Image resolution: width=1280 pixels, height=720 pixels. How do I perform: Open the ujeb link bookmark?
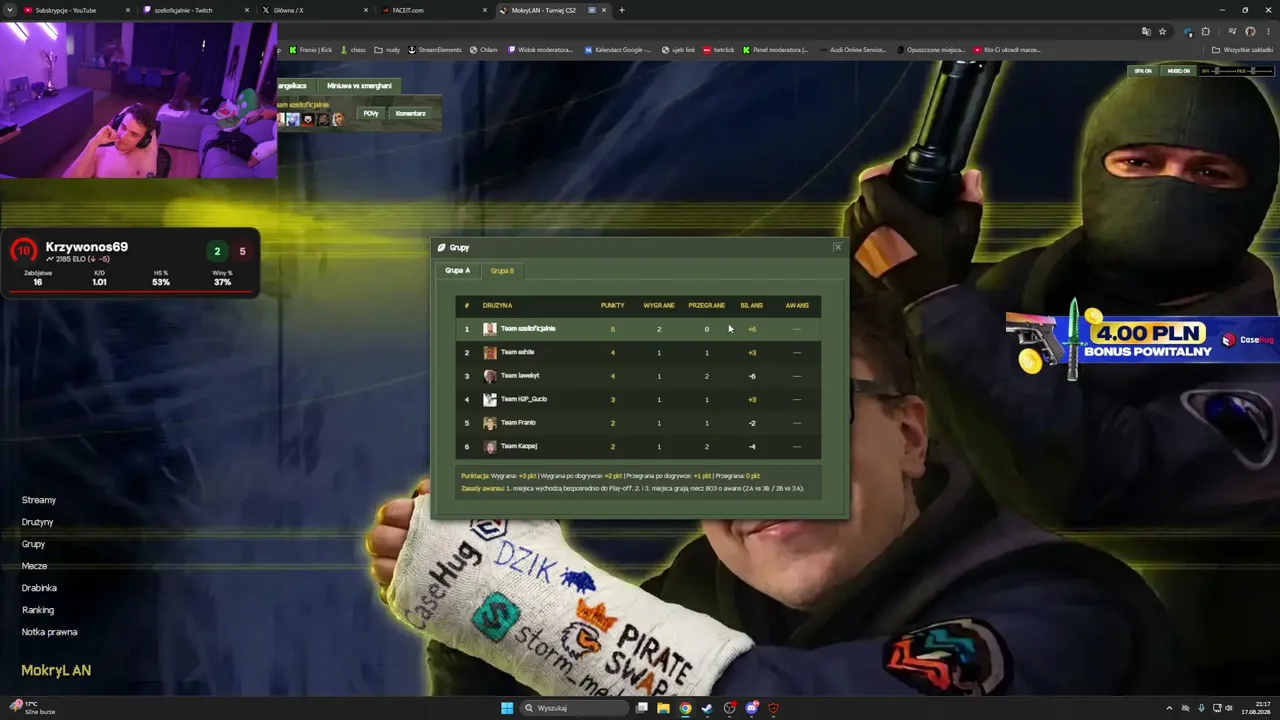pos(679,50)
